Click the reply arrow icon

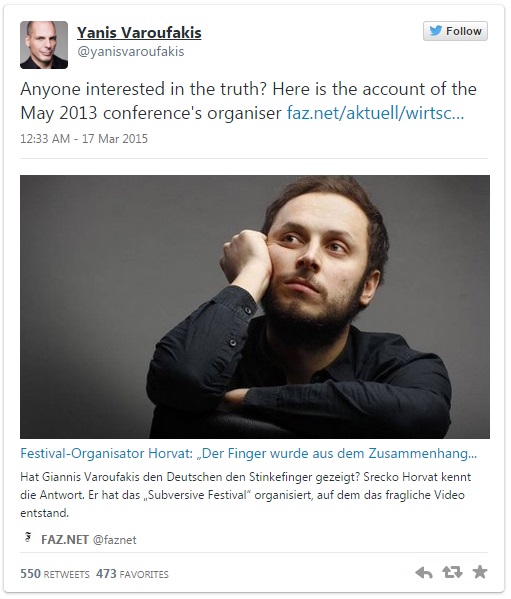click(x=424, y=572)
